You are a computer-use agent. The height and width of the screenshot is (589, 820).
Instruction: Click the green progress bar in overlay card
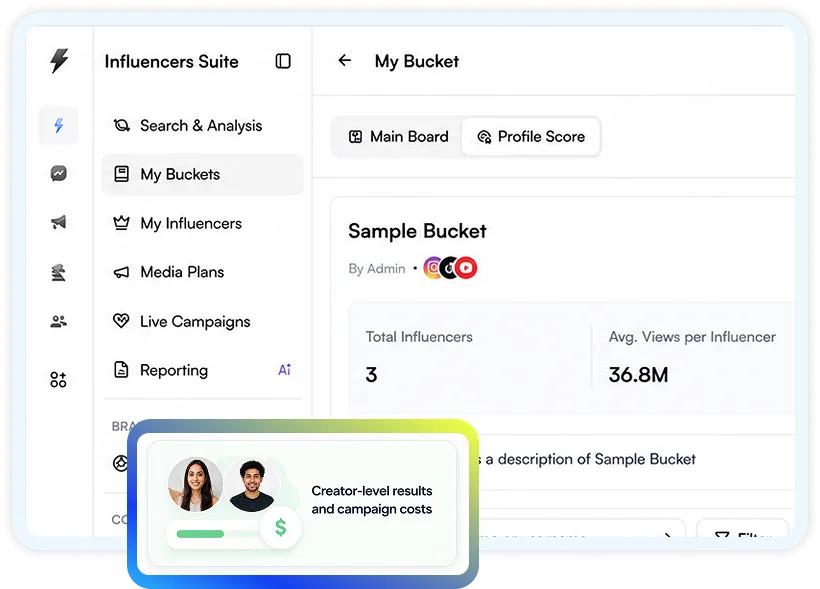tap(200, 534)
